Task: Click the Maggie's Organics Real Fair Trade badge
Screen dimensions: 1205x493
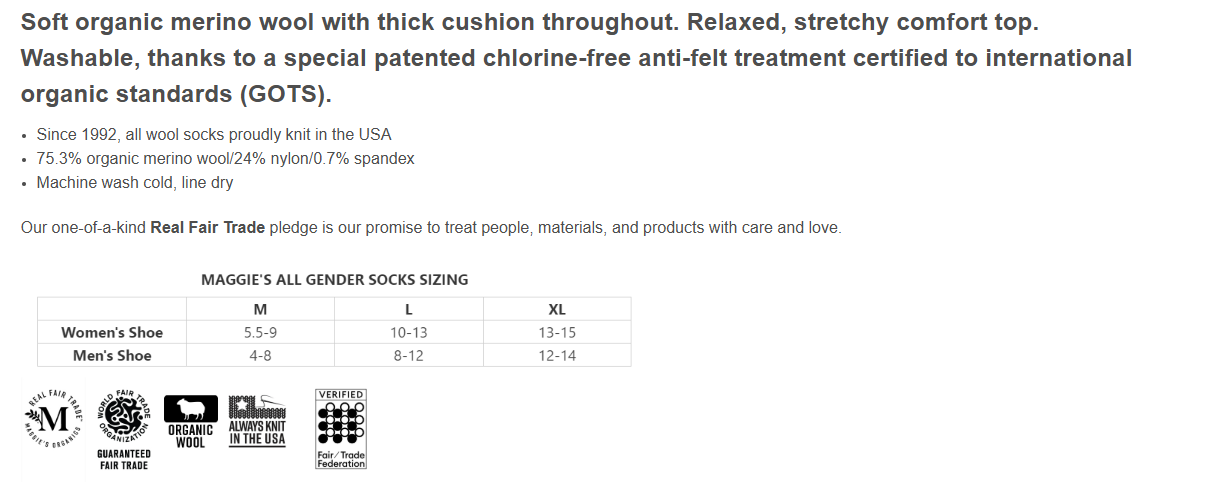Action: coord(53,419)
